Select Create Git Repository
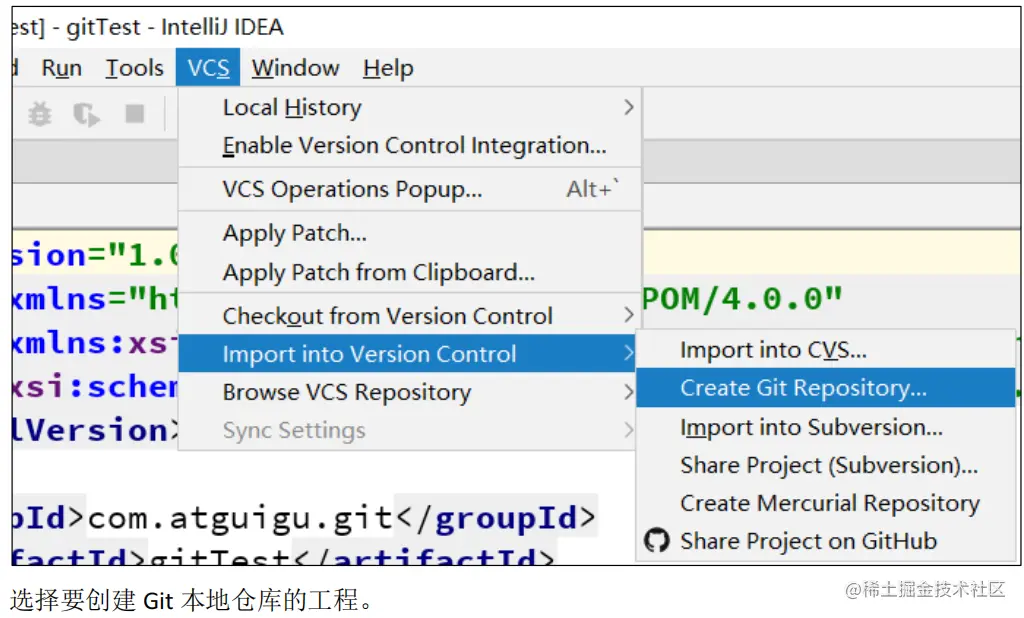Image resolution: width=1024 pixels, height=618 pixels. tap(825, 387)
